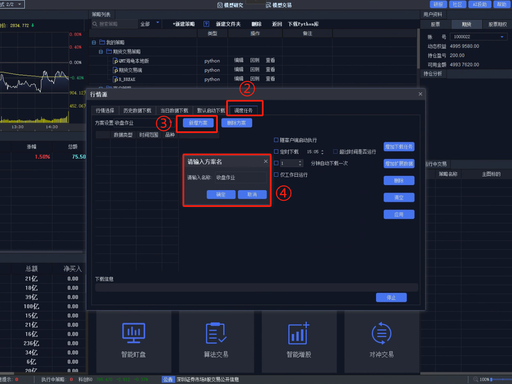
Task: Enable 定时下载 checkbox
Action: click(276, 152)
